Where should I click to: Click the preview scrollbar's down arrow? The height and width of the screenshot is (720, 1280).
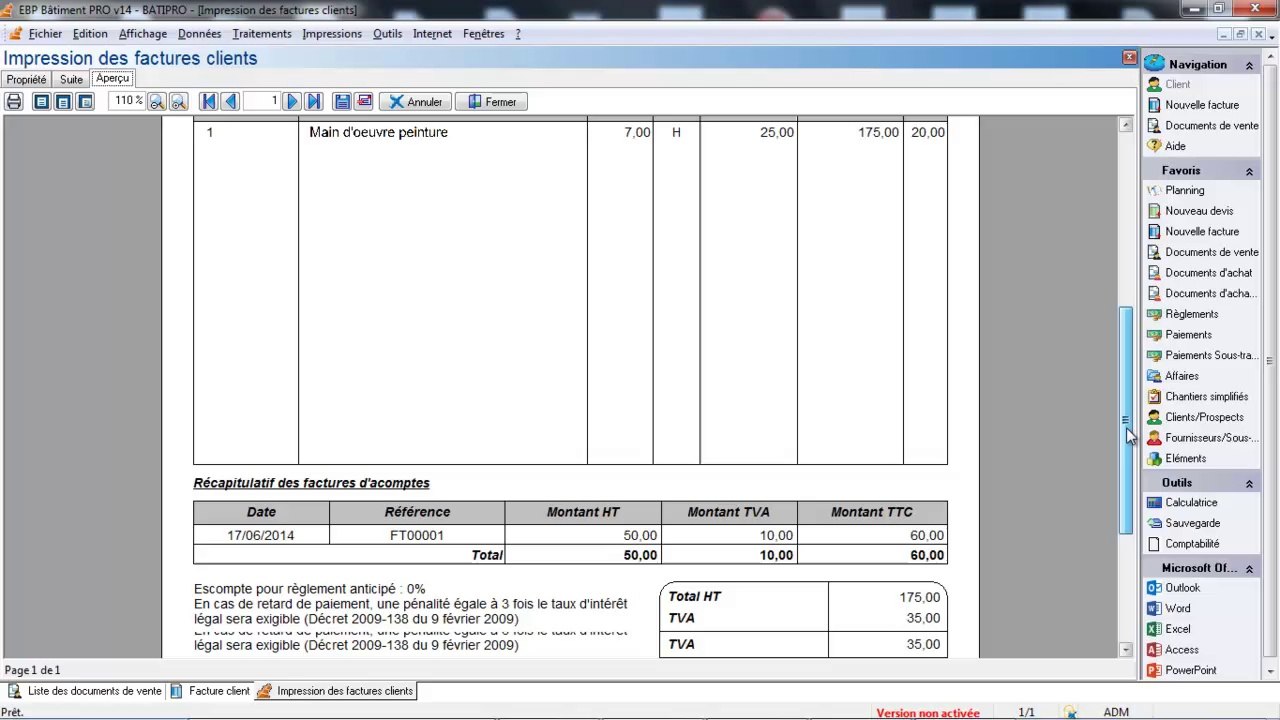click(x=1126, y=650)
